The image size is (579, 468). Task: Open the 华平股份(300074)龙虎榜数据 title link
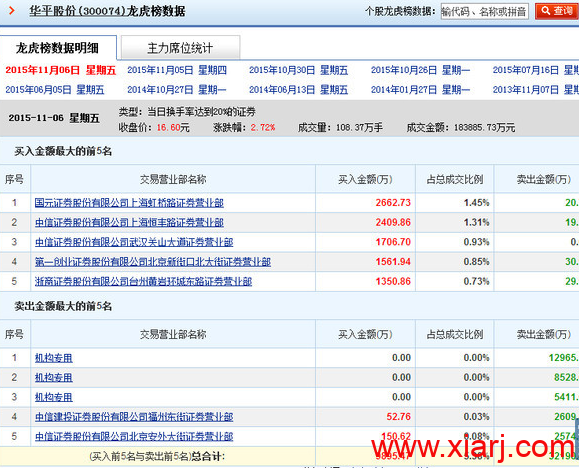click(x=107, y=11)
